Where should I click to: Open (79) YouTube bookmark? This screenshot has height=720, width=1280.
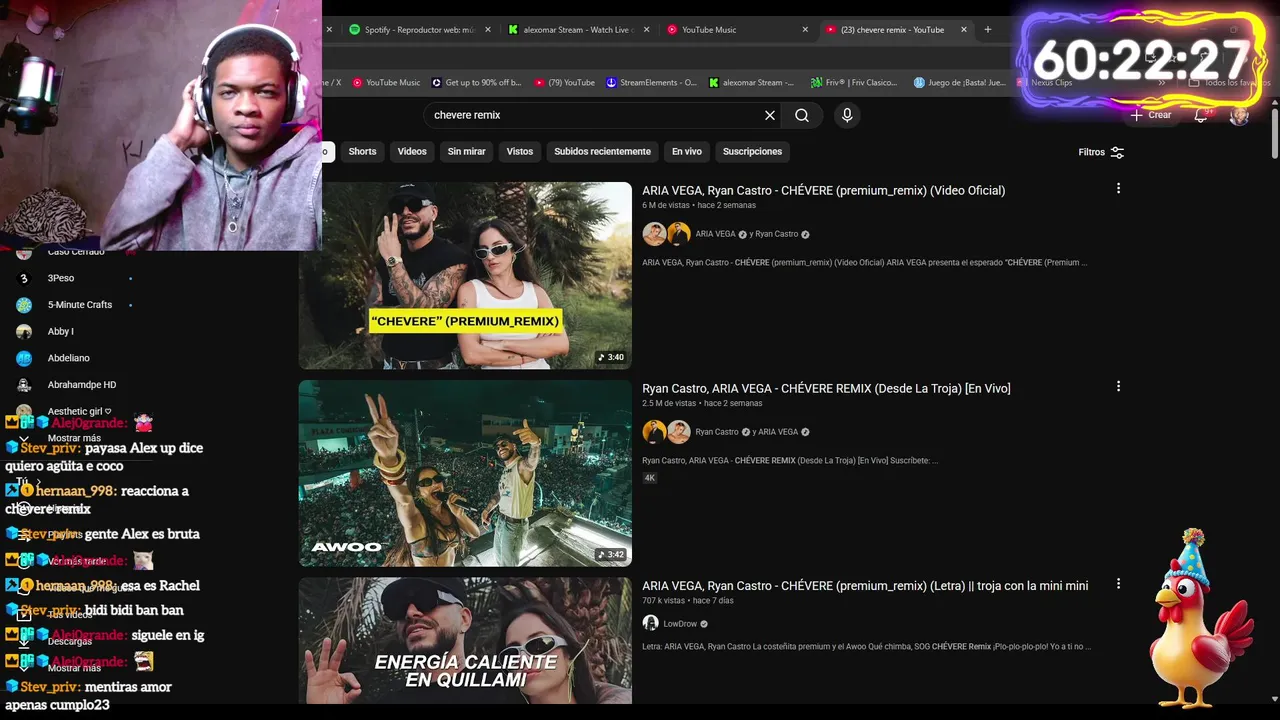pyautogui.click(x=565, y=83)
